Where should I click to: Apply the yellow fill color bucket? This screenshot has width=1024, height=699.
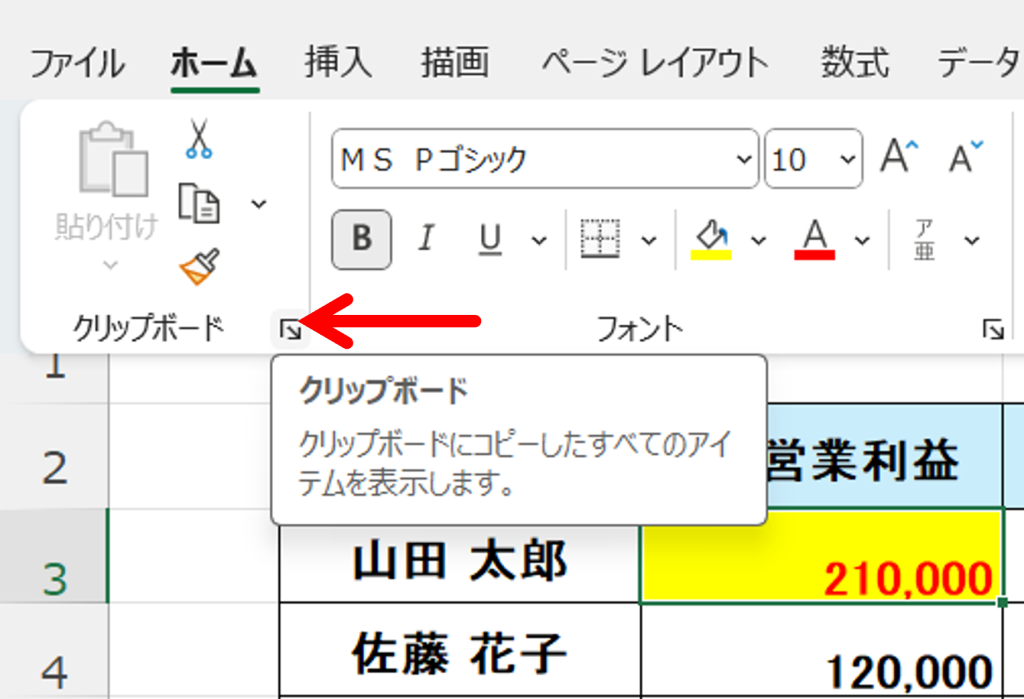pos(711,240)
